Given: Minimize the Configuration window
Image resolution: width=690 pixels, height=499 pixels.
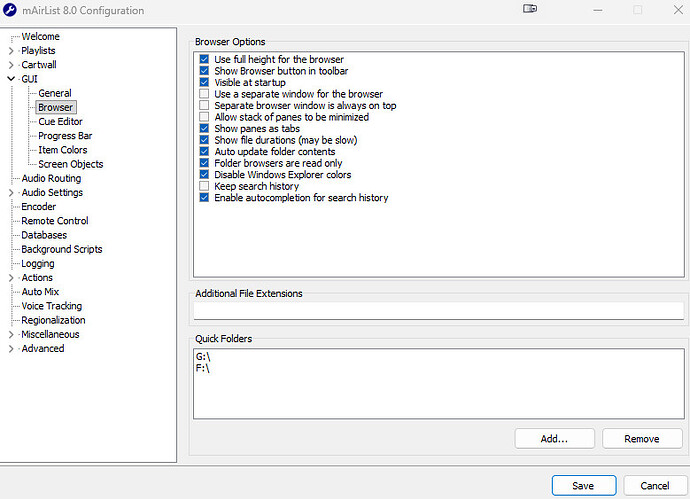Looking at the screenshot, I should coord(598,10).
